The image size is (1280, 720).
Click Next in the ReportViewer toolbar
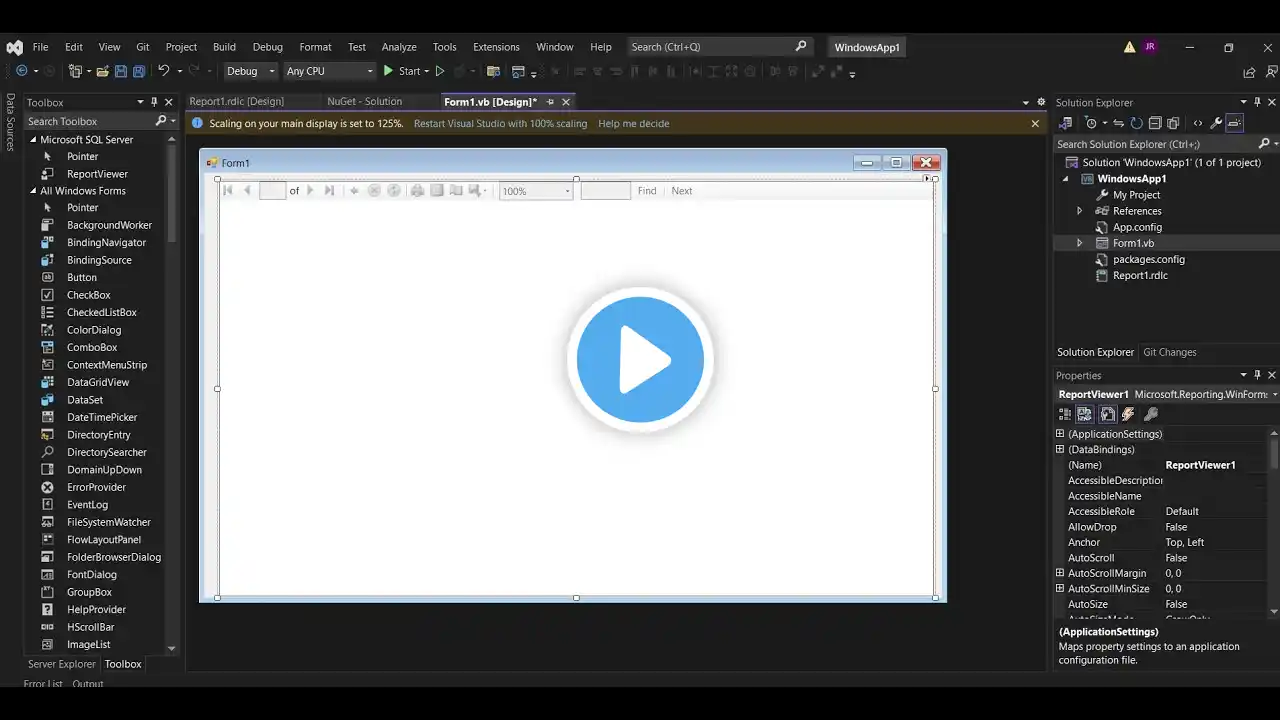[682, 191]
